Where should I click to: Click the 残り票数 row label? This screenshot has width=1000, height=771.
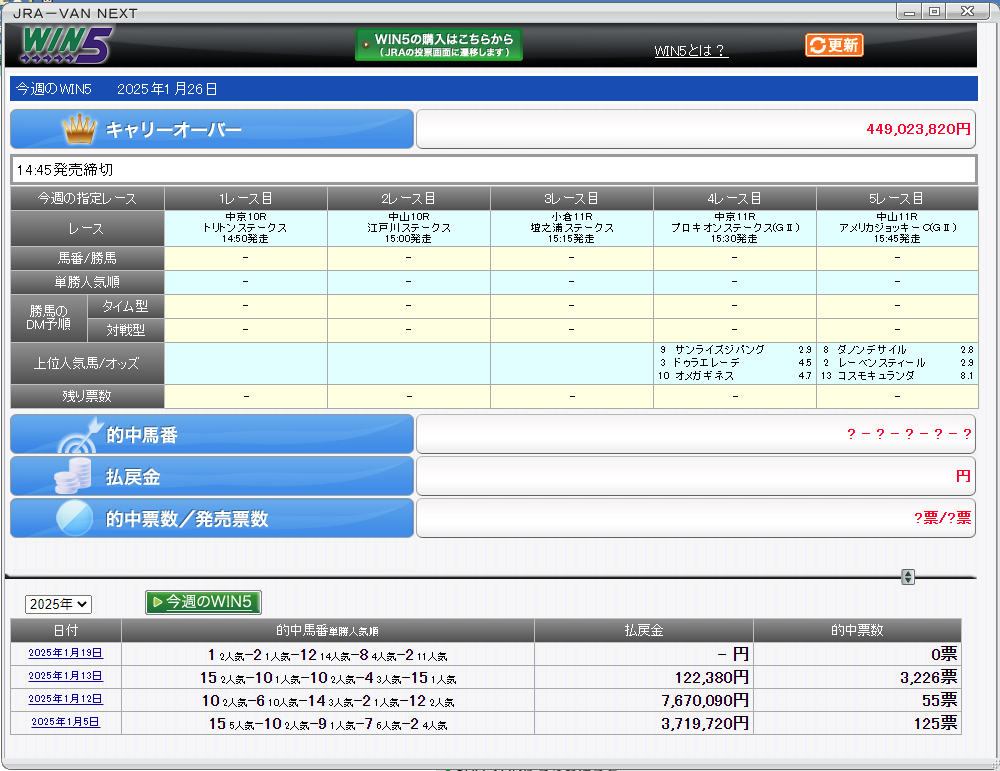click(87, 396)
